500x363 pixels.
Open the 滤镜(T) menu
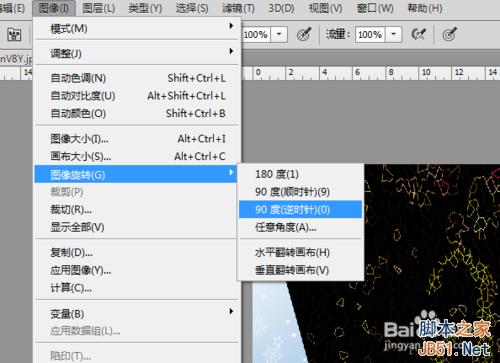pyautogui.click(x=238, y=8)
